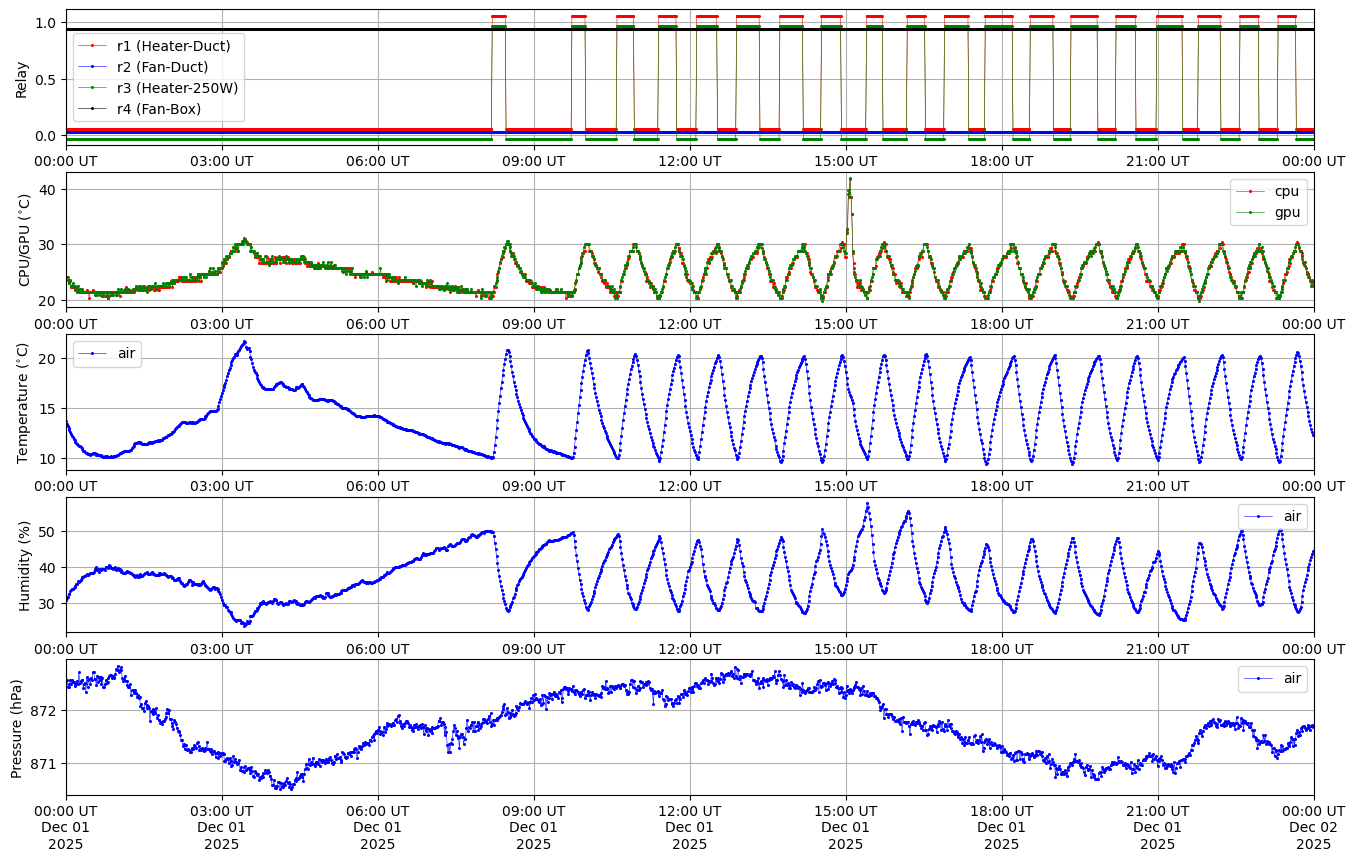
Task: Select the r2 (Fan-Duct) legend label
Action: [x=162, y=67]
